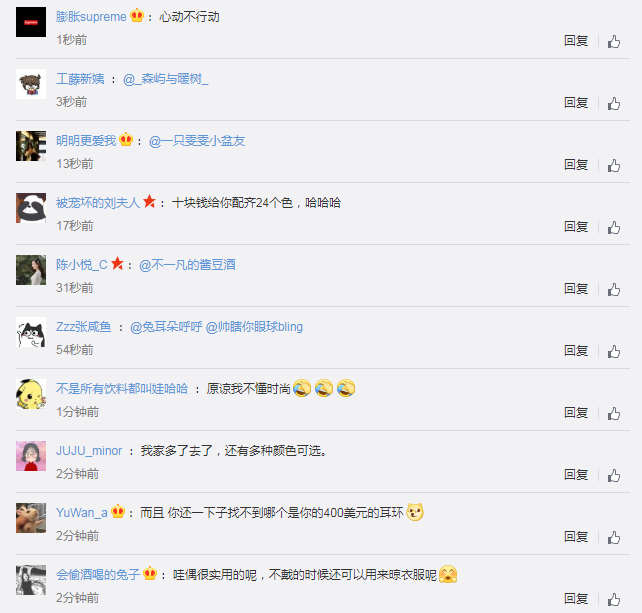Open the Pikachu avatar of 不是所有饮料都叫娃哈哈
This screenshot has height=613, width=642.
pyautogui.click(x=31, y=394)
